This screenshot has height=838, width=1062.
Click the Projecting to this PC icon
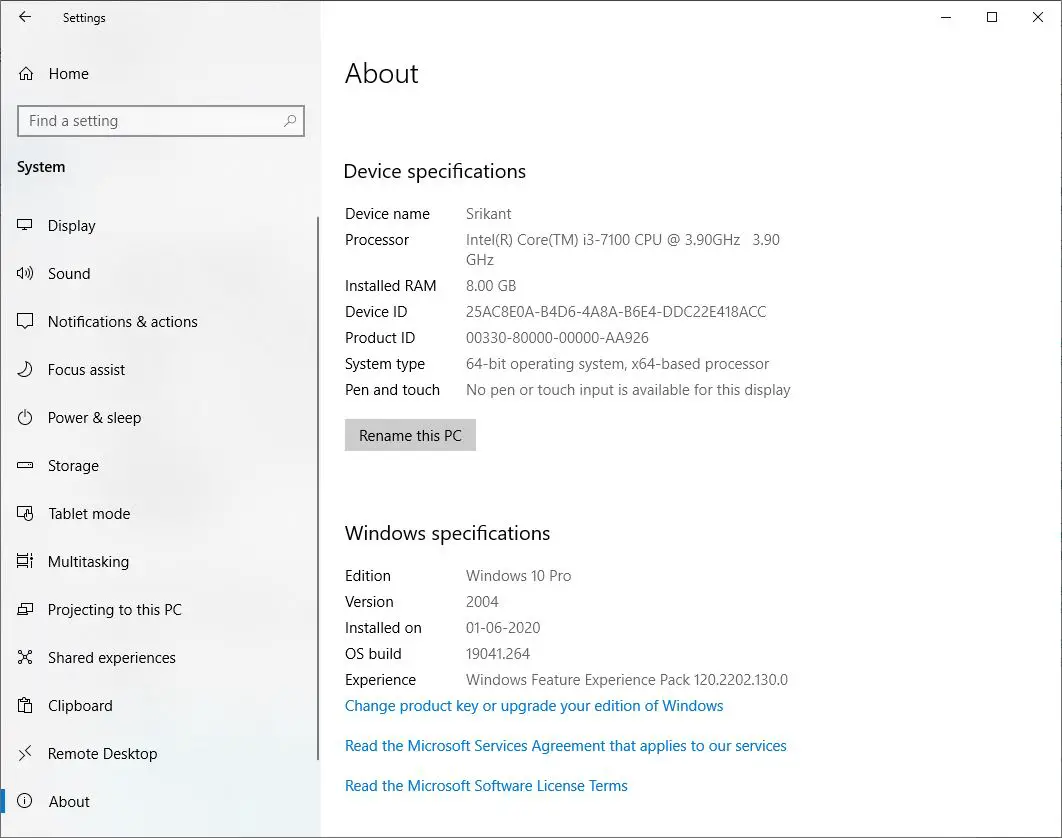25,609
